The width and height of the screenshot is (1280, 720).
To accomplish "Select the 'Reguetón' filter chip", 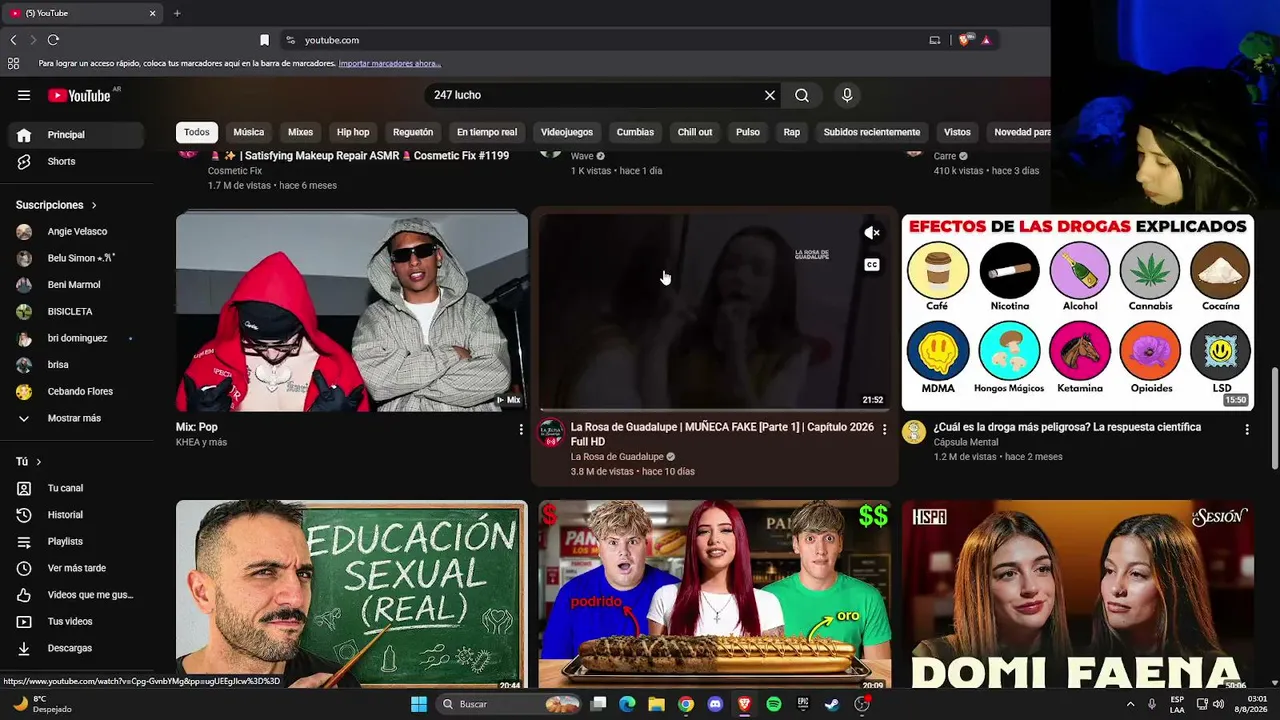I will click(413, 132).
